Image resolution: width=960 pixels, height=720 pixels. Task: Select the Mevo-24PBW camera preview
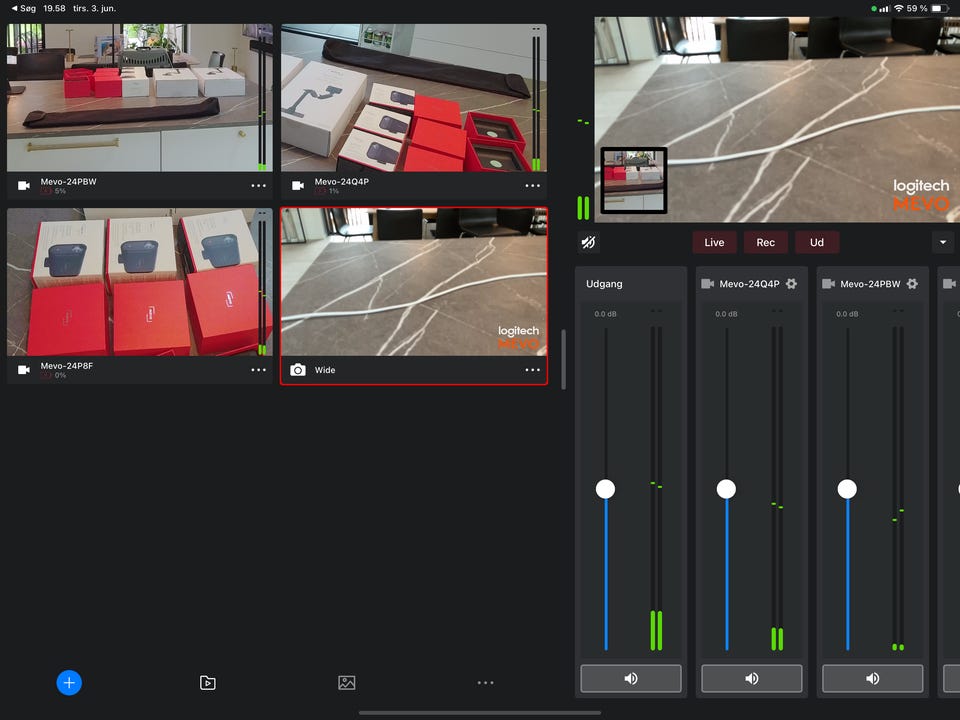[140, 98]
